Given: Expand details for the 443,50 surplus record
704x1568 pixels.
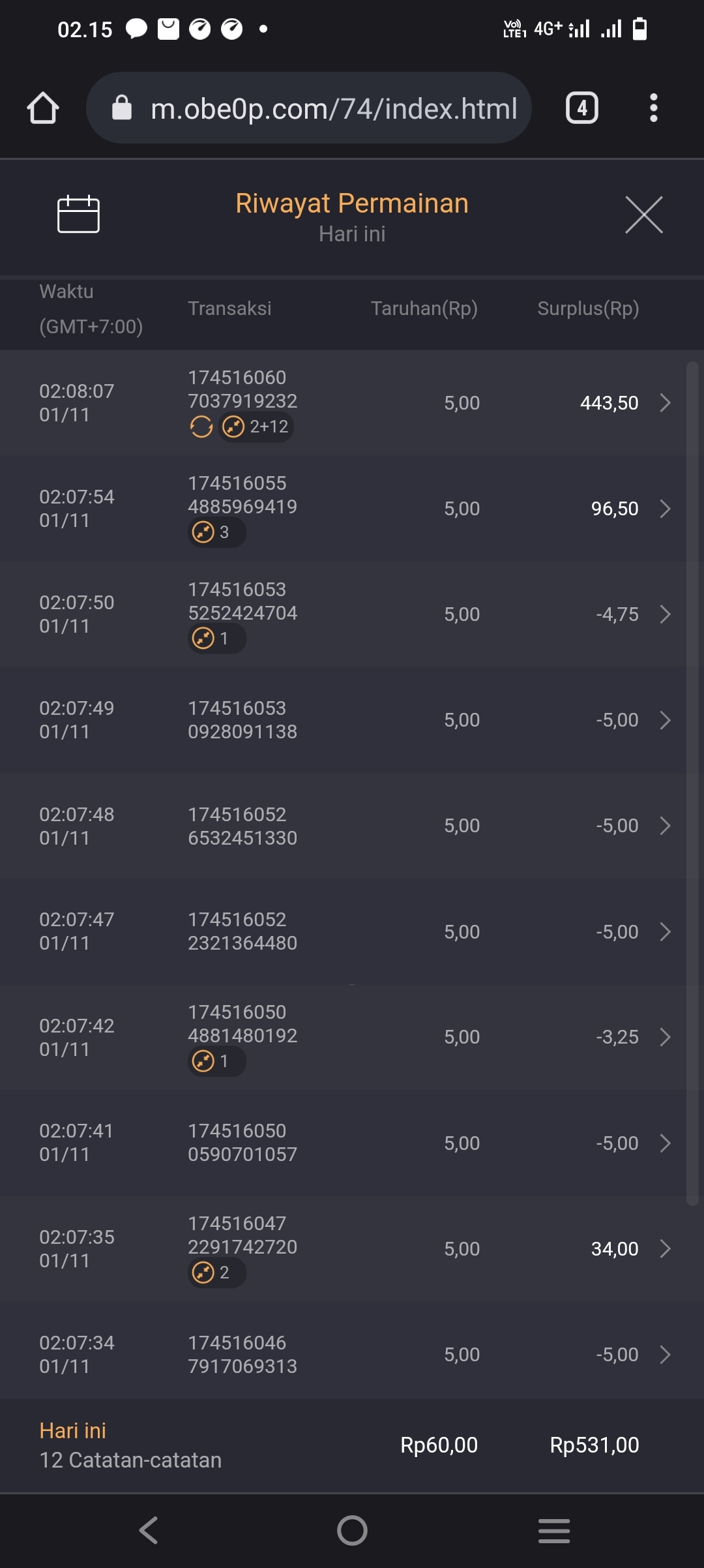Looking at the screenshot, I should coord(665,403).
